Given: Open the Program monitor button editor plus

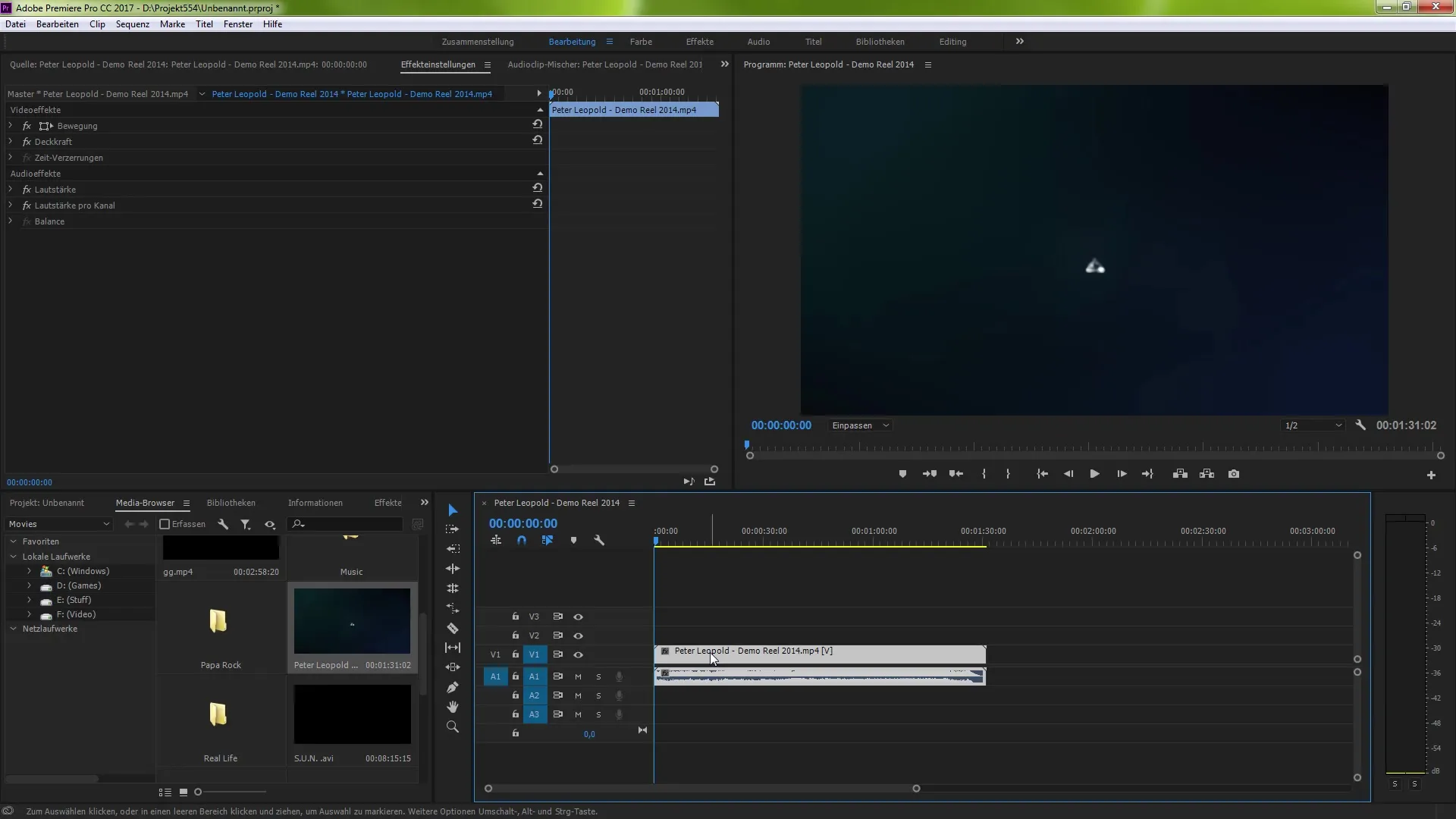Looking at the screenshot, I should 1431,475.
